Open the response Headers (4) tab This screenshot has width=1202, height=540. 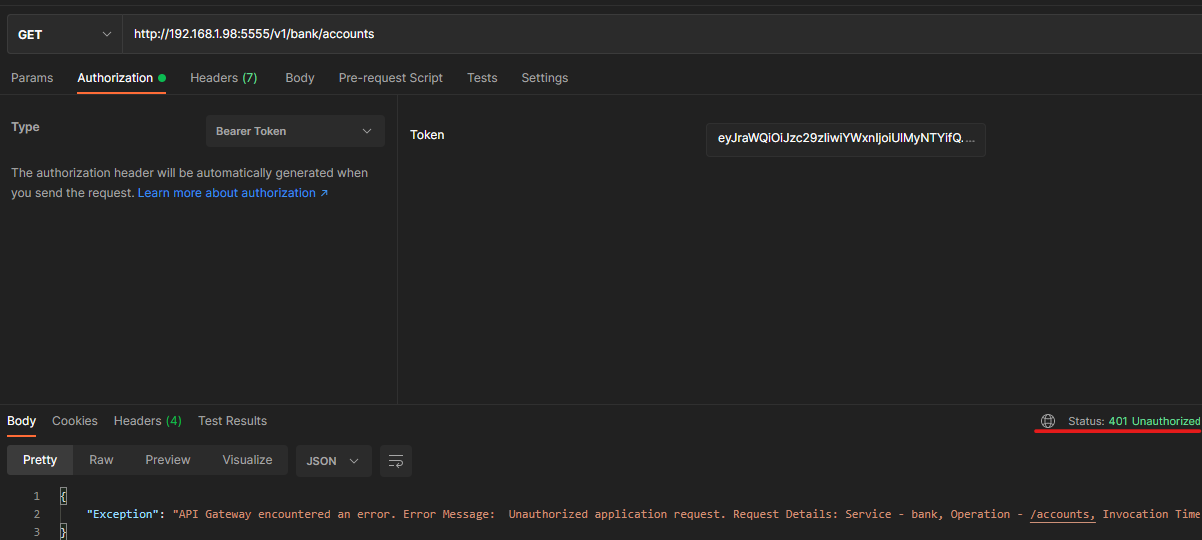coord(147,421)
